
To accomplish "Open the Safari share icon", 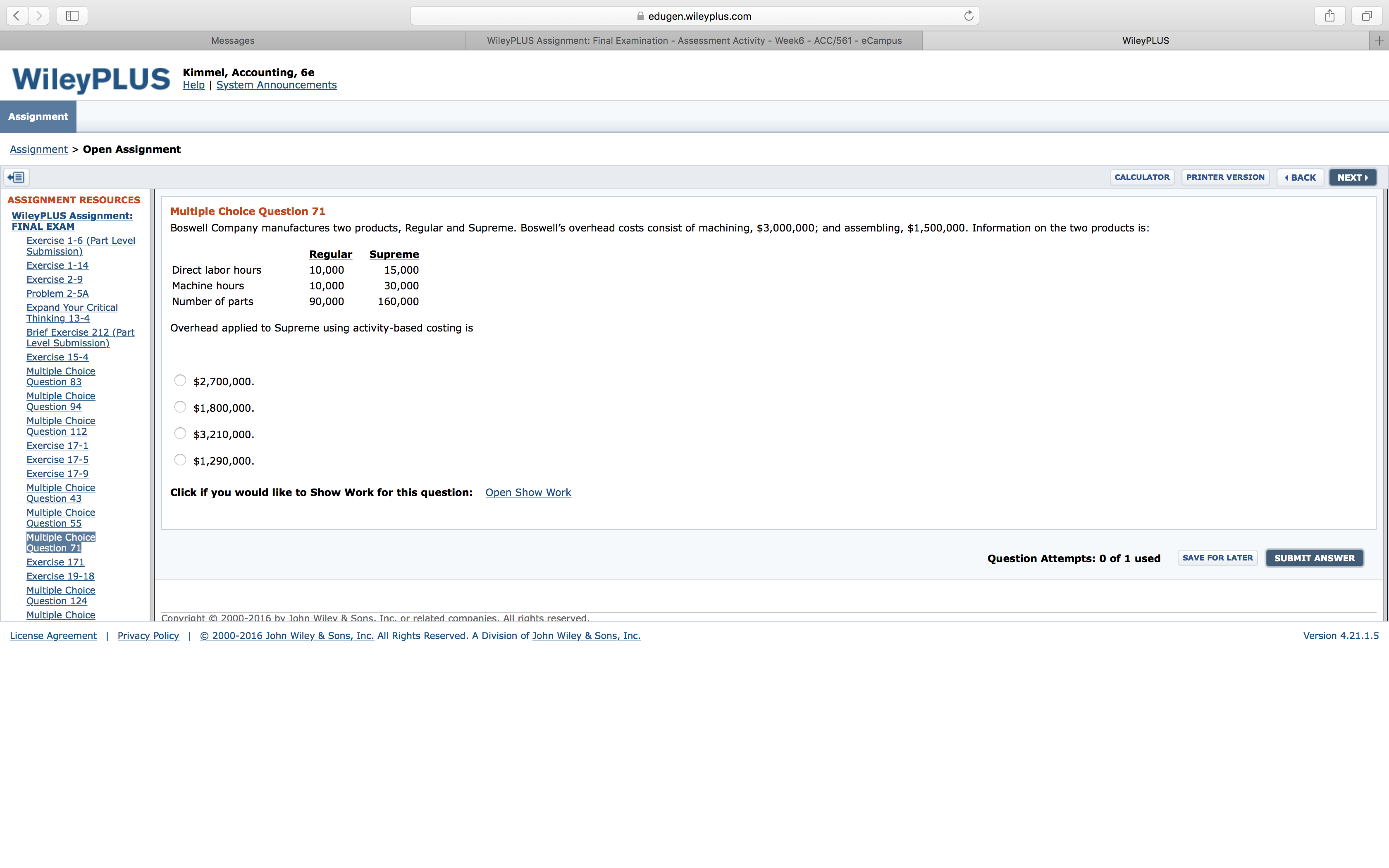I will click(x=1329, y=16).
